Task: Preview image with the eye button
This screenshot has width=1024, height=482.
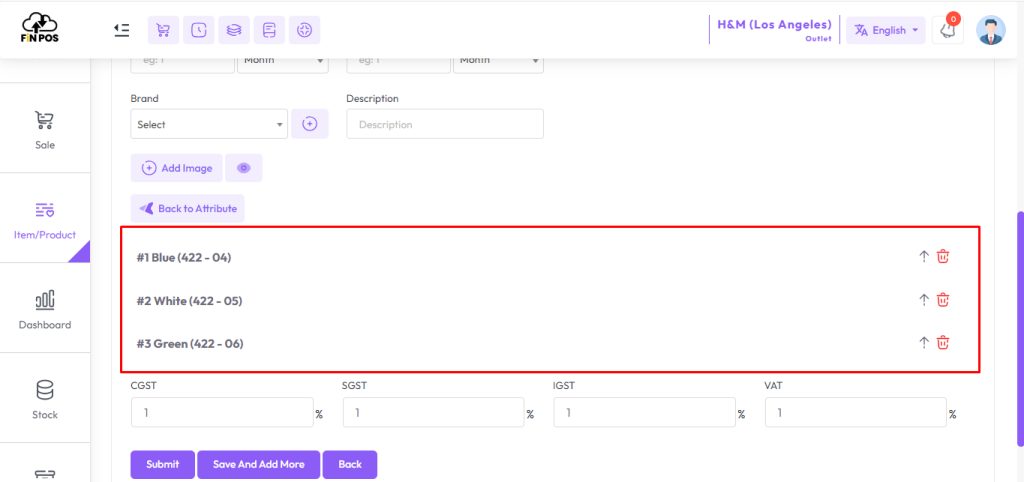Action: 244,168
